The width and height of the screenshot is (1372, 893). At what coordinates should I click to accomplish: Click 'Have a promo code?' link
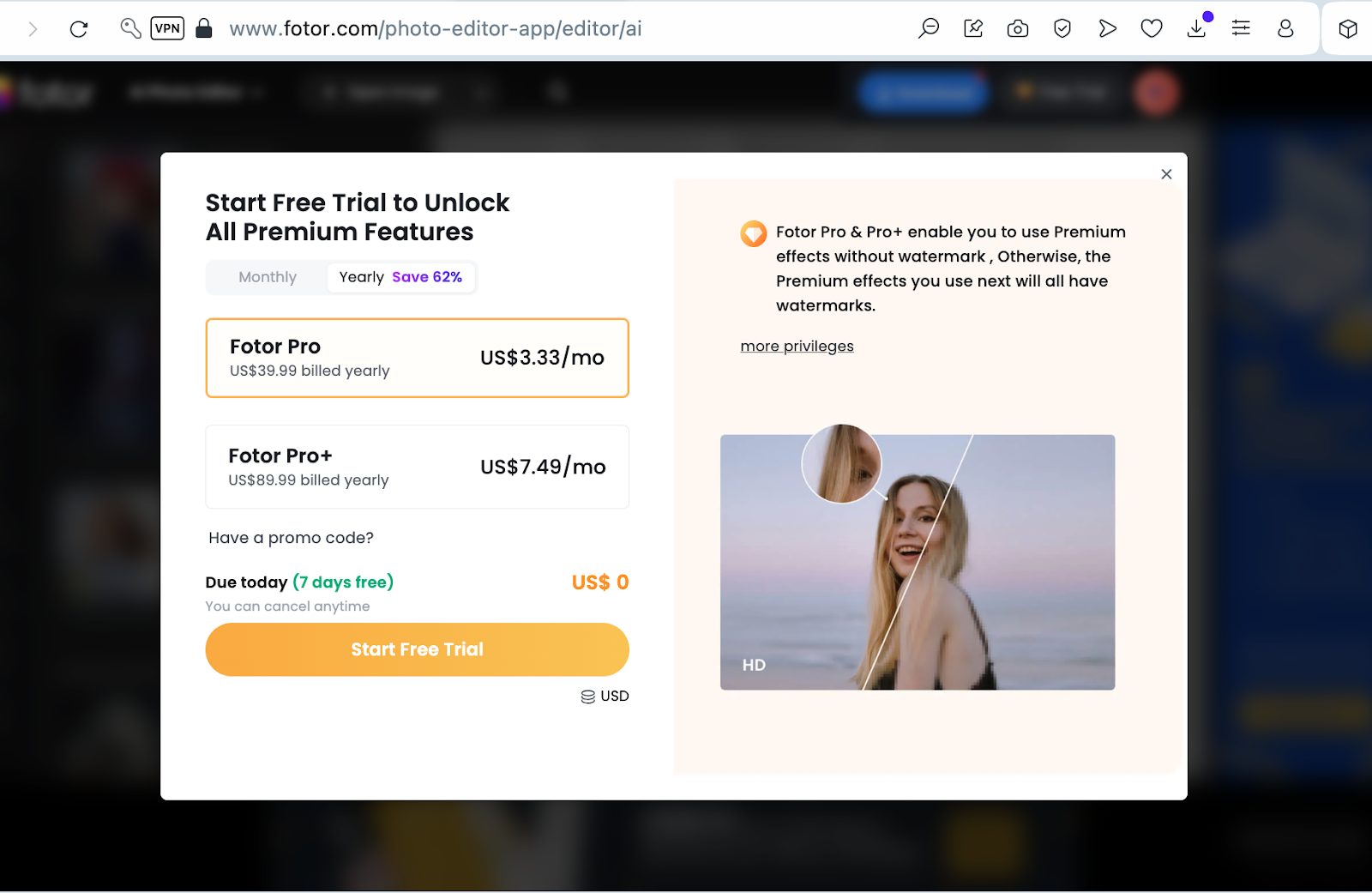tap(292, 538)
